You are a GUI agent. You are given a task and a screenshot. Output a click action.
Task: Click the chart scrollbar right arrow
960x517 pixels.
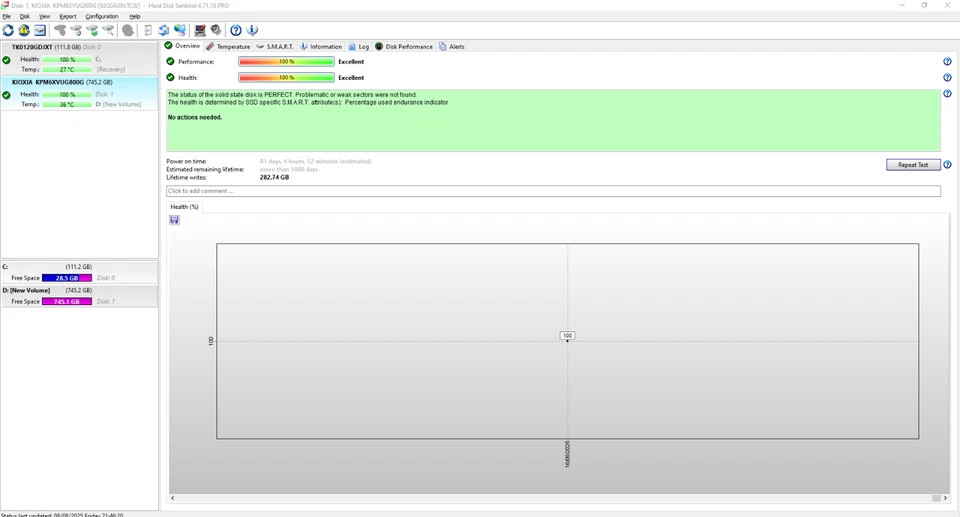pyautogui.click(x=945, y=498)
